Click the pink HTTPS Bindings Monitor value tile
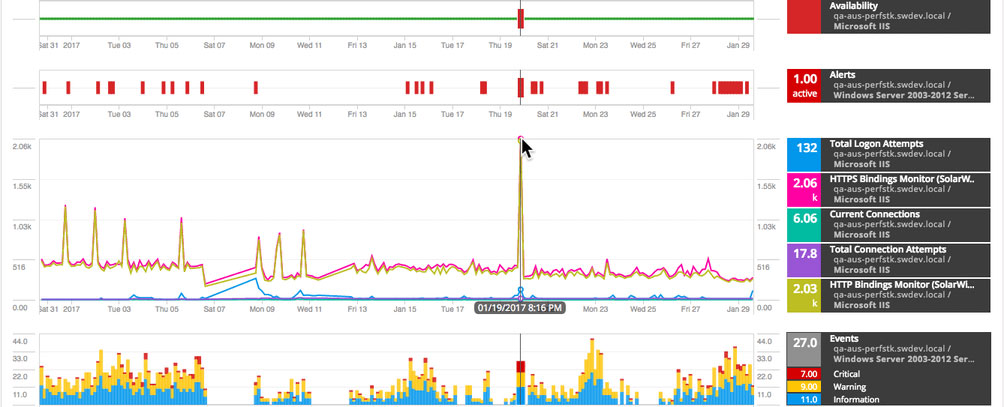The image size is (1004, 407). [x=804, y=189]
